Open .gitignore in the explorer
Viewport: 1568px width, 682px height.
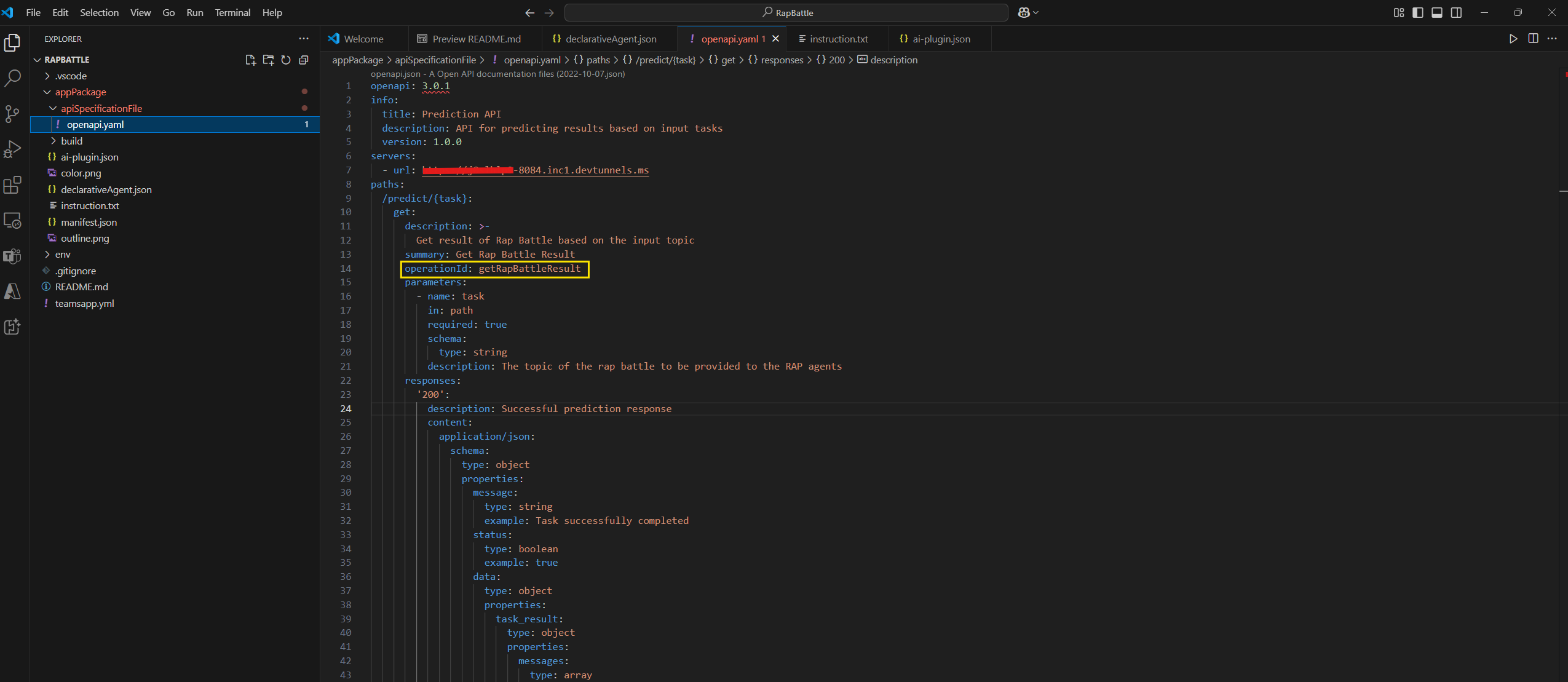175,271
